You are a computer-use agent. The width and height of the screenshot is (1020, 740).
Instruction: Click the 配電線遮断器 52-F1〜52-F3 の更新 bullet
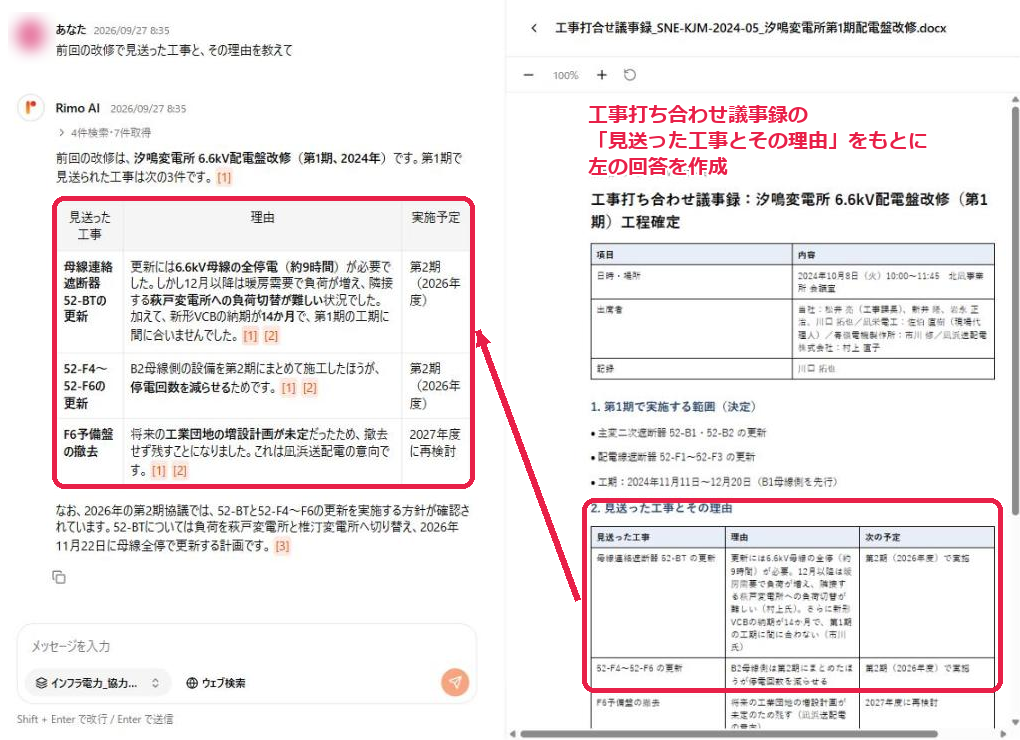point(673,457)
